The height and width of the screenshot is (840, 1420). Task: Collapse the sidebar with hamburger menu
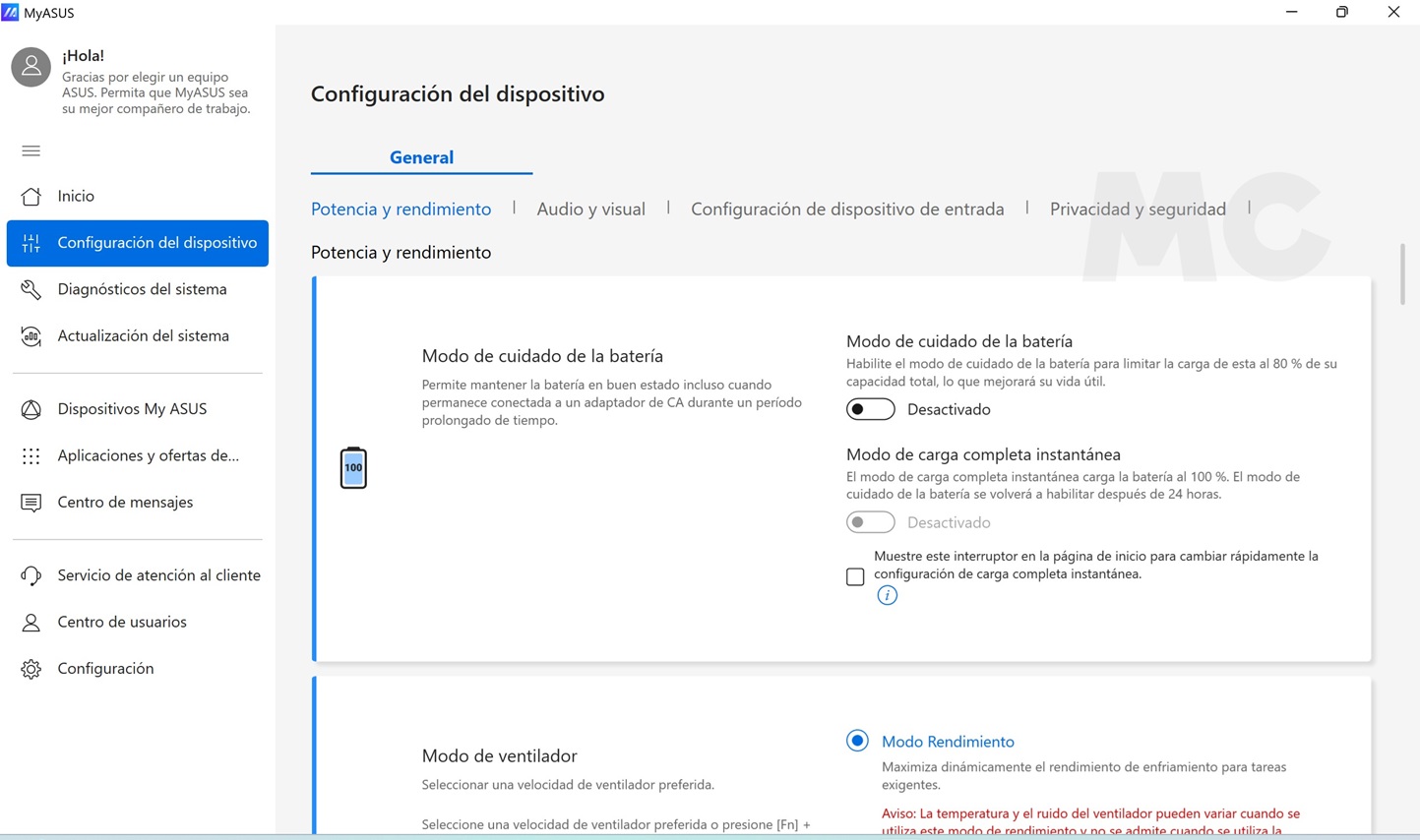click(31, 150)
